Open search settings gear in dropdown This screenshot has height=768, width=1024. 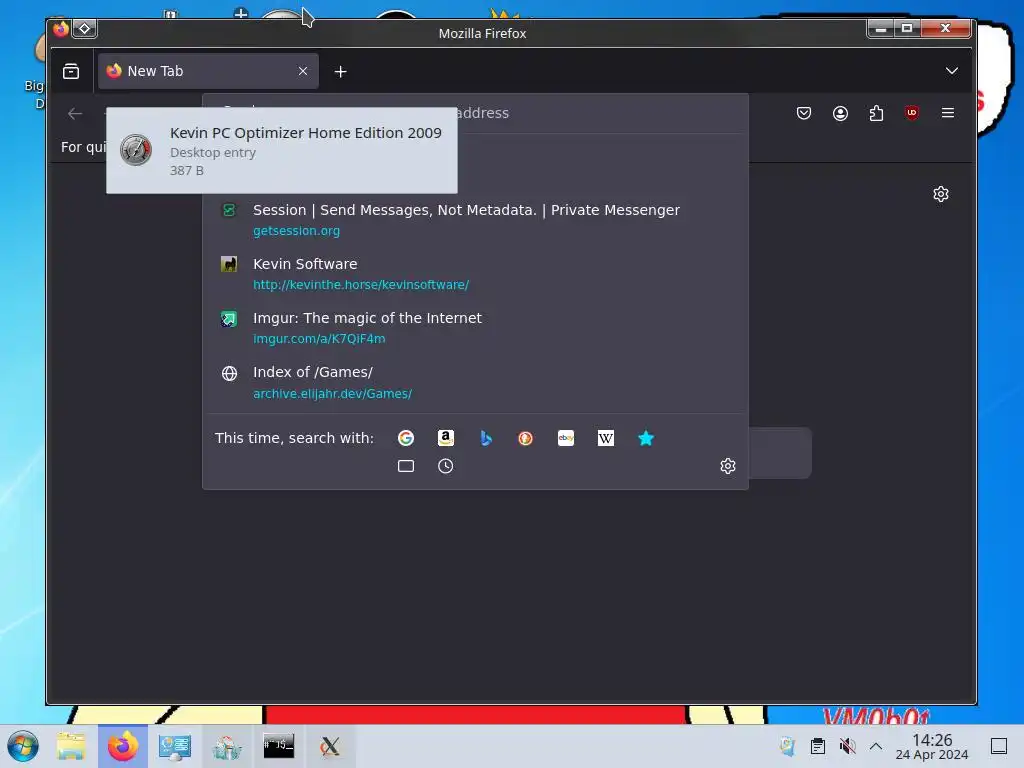(728, 466)
